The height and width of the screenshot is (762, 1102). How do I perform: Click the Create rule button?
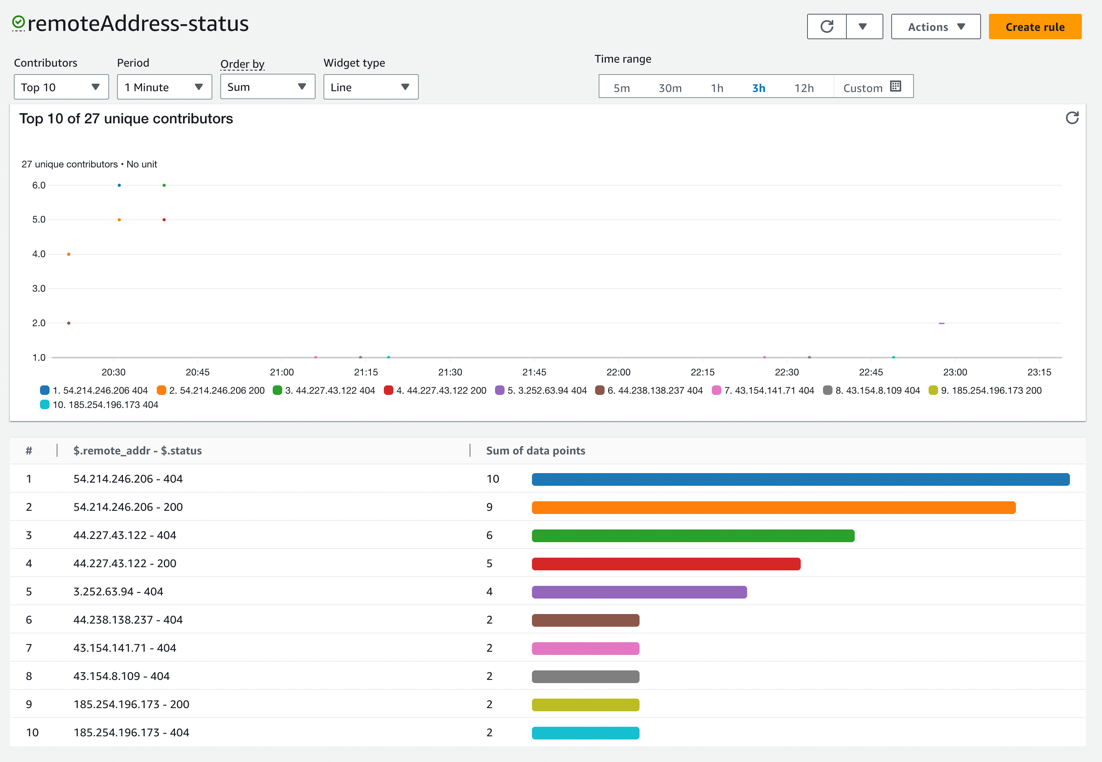coord(1035,26)
